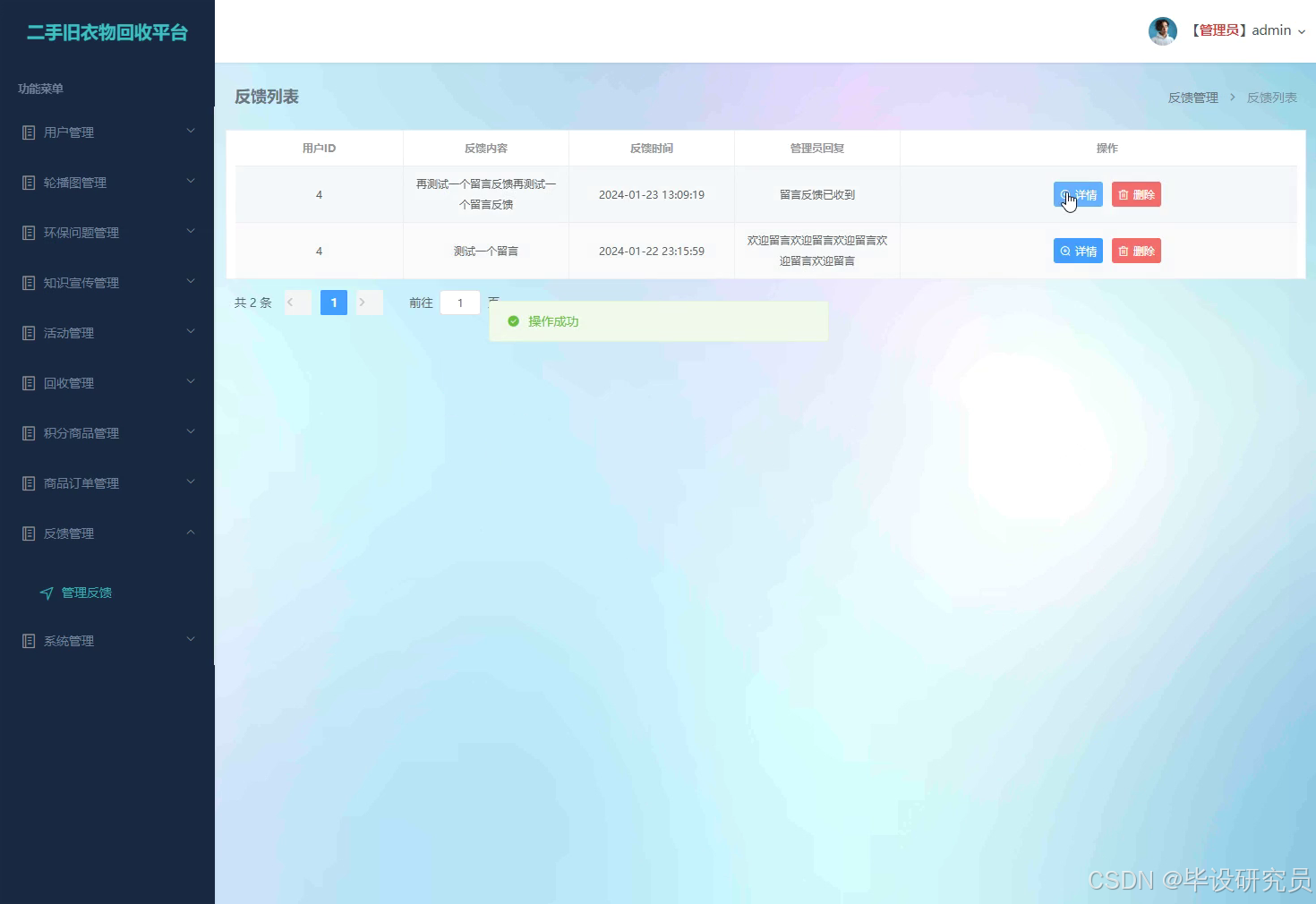Click the 系统管理 menu document icon

click(x=29, y=641)
